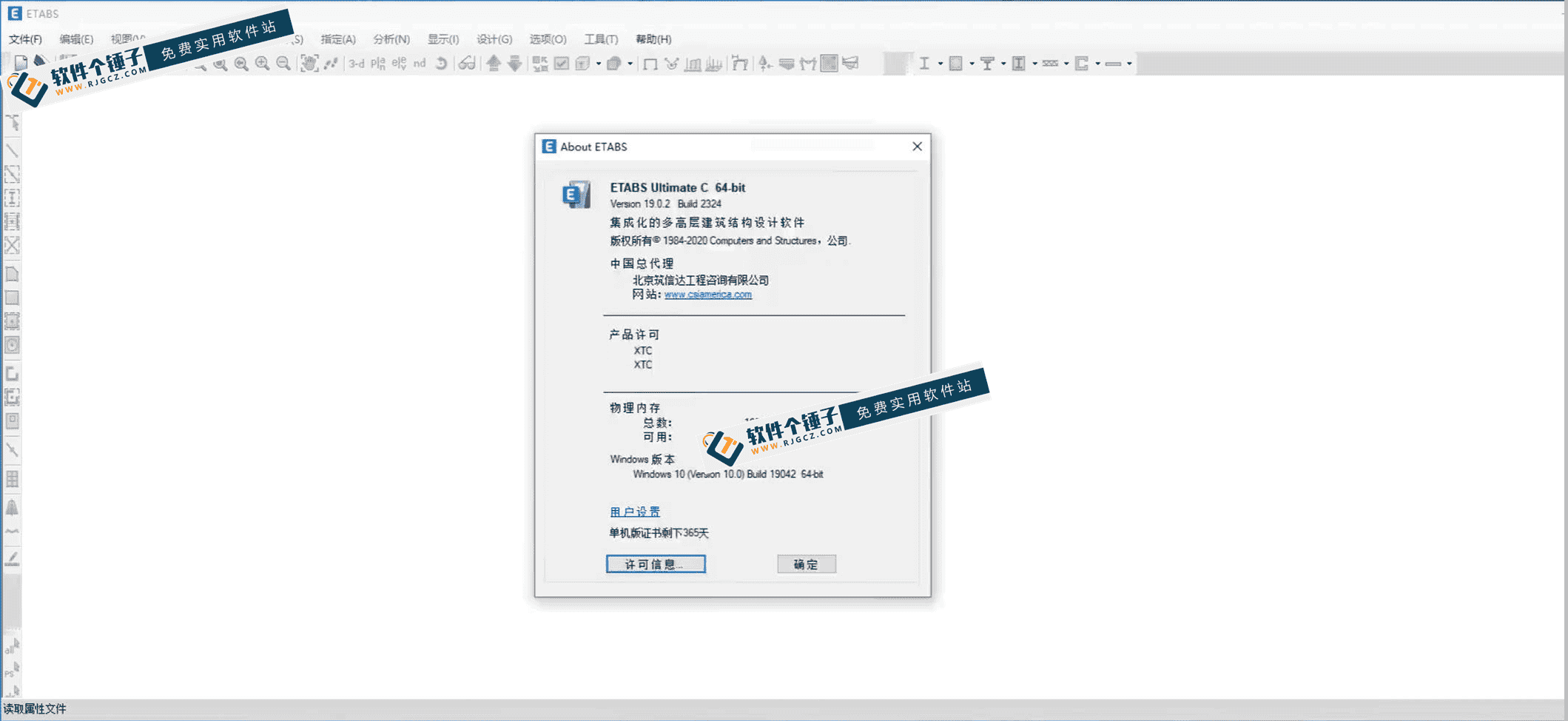Screen dimensions: 1568x721
Task: Open the www.csiamerica.com link
Action: (x=707, y=295)
